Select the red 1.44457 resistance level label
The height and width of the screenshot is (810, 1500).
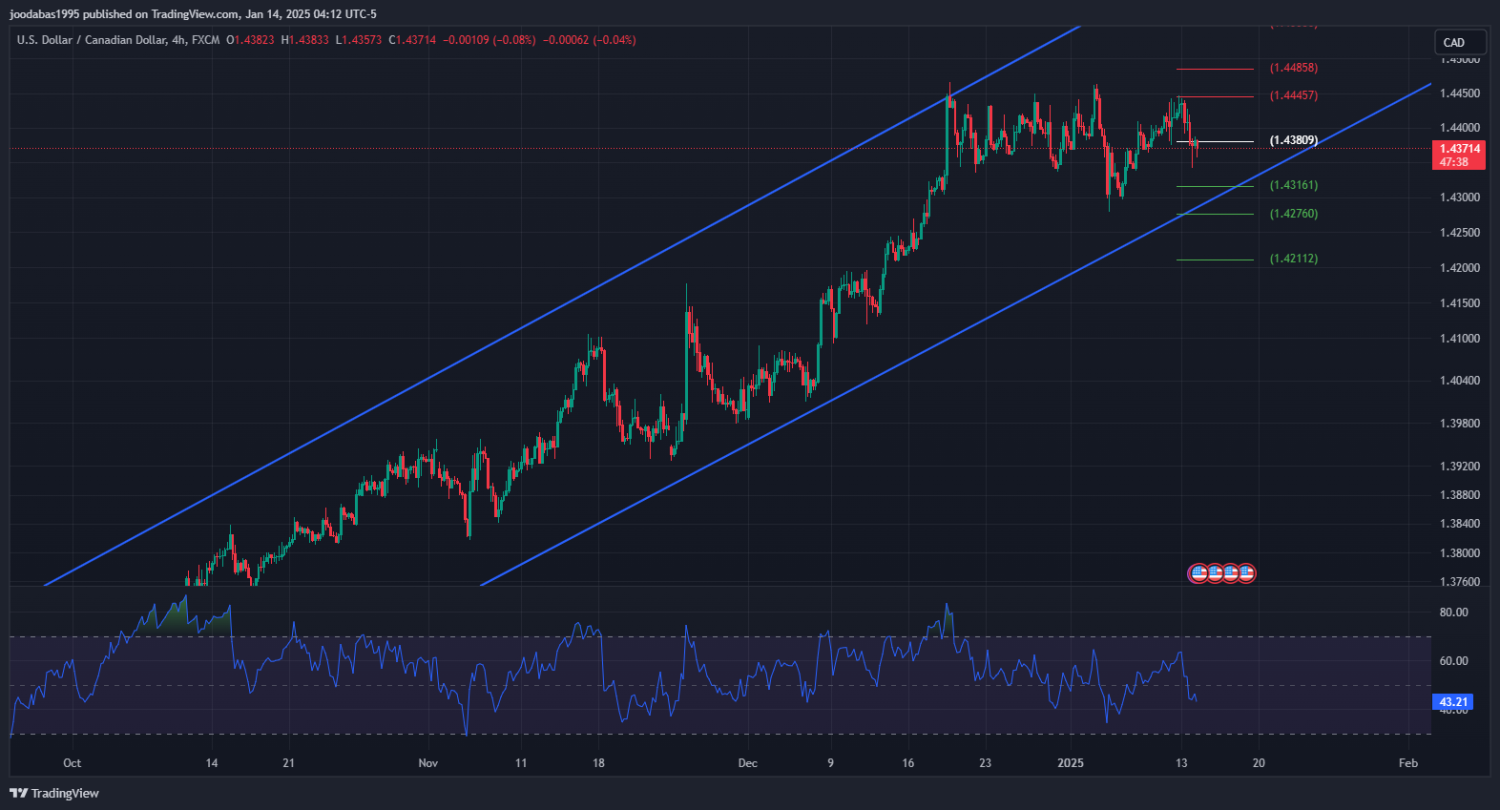[1293, 96]
